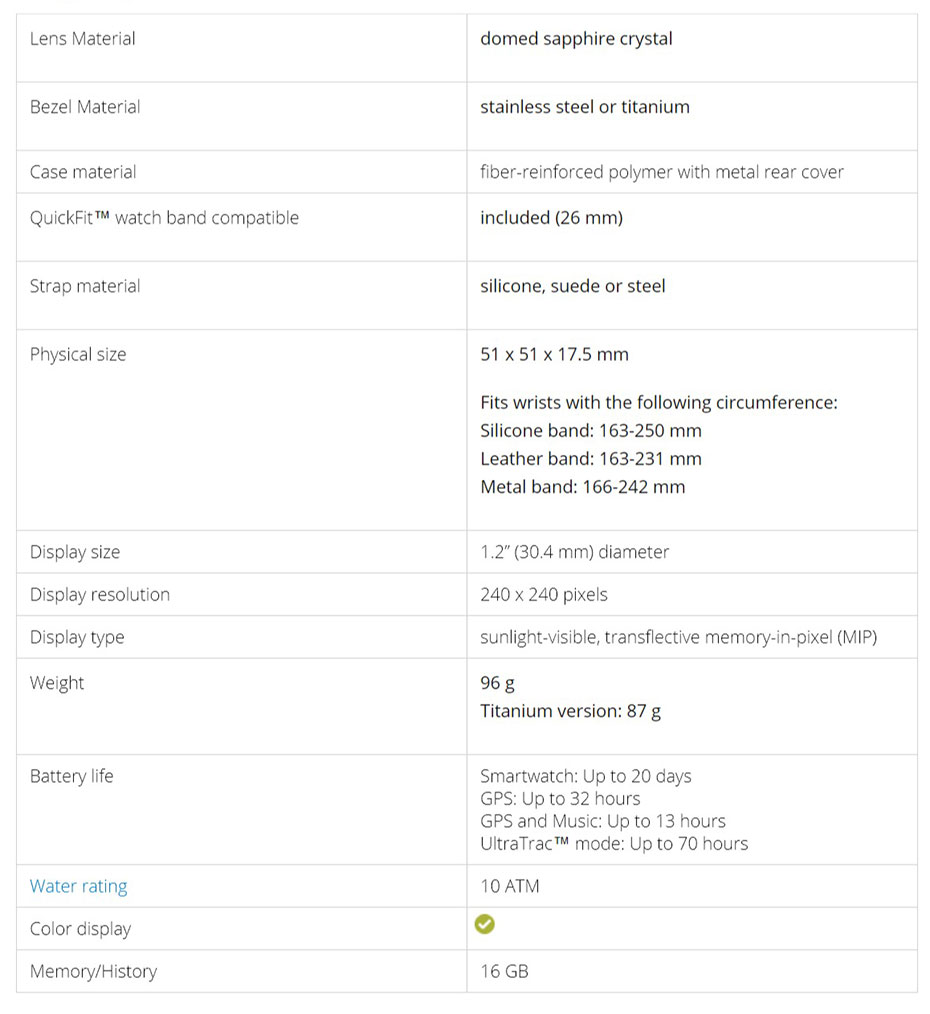Click the domed sapphire crystal value
Screen dimensions: 930x1014
(x=576, y=39)
